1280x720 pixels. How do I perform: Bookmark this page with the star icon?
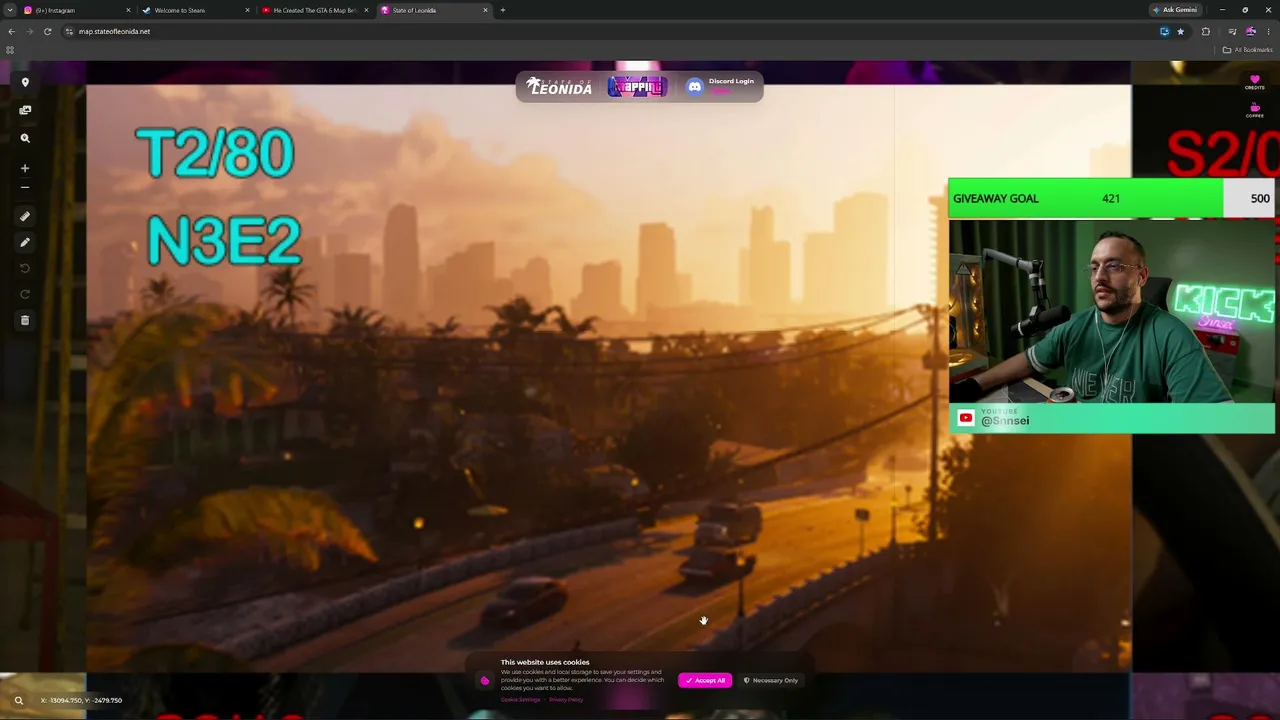pos(1180,31)
